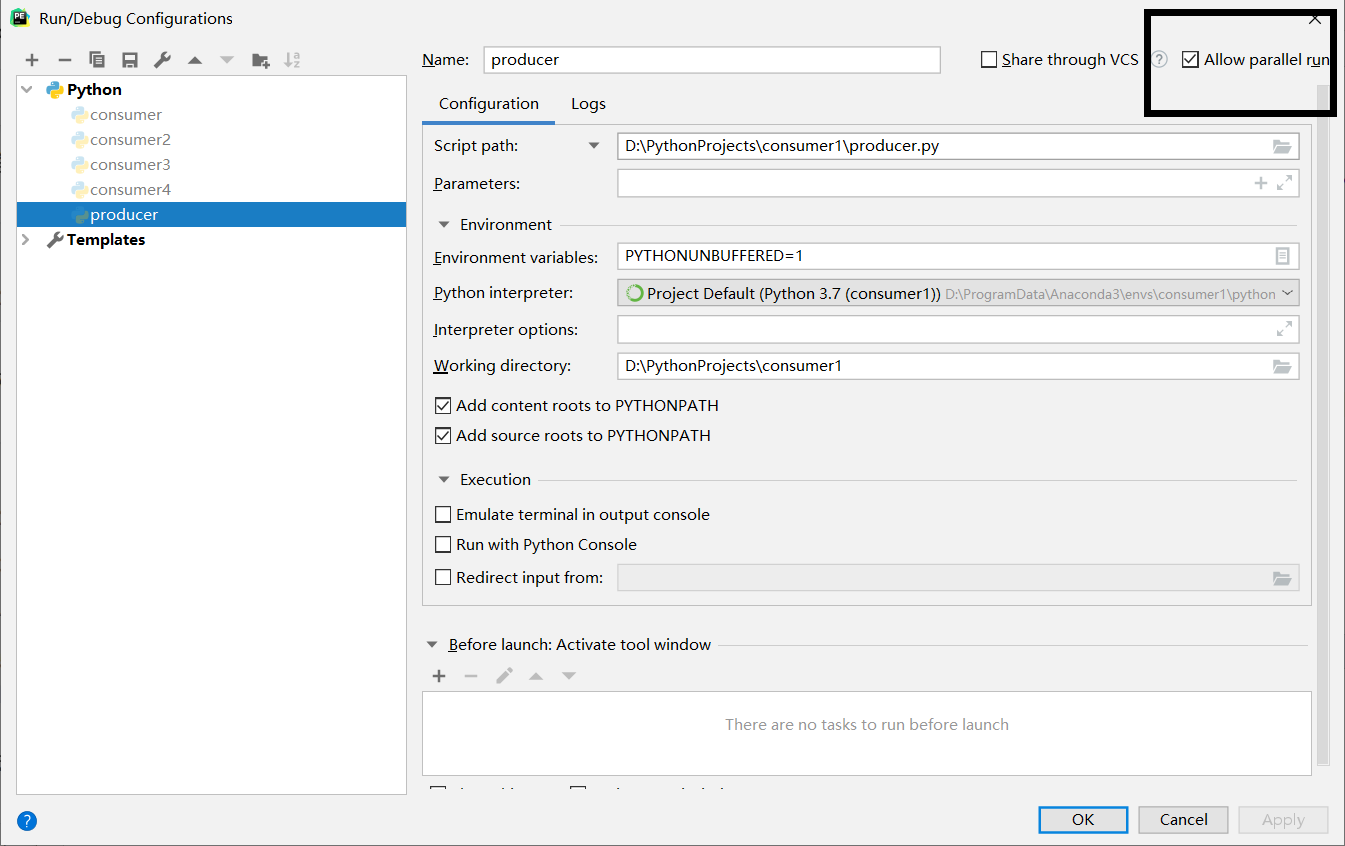Copy the producer configuration
The width and height of the screenshot is (1345, 846).
click(96, 59)
